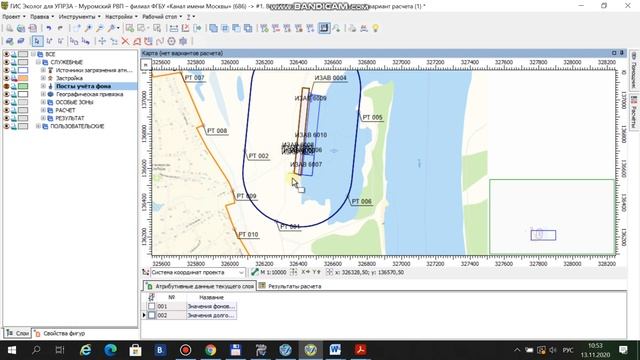Open dropdown arrow beside zoom wand tool
This screenshot has width=640, height=360.
(118, 28)
